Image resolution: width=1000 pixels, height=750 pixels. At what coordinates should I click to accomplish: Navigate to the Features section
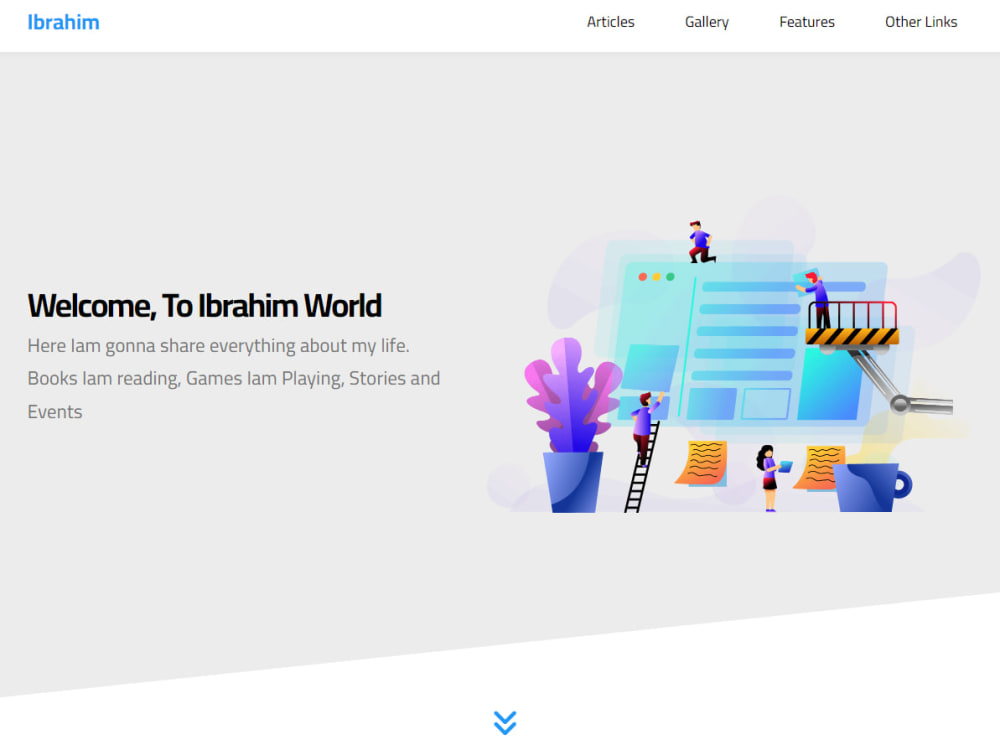pyautogui.click(x=807, y=22)
